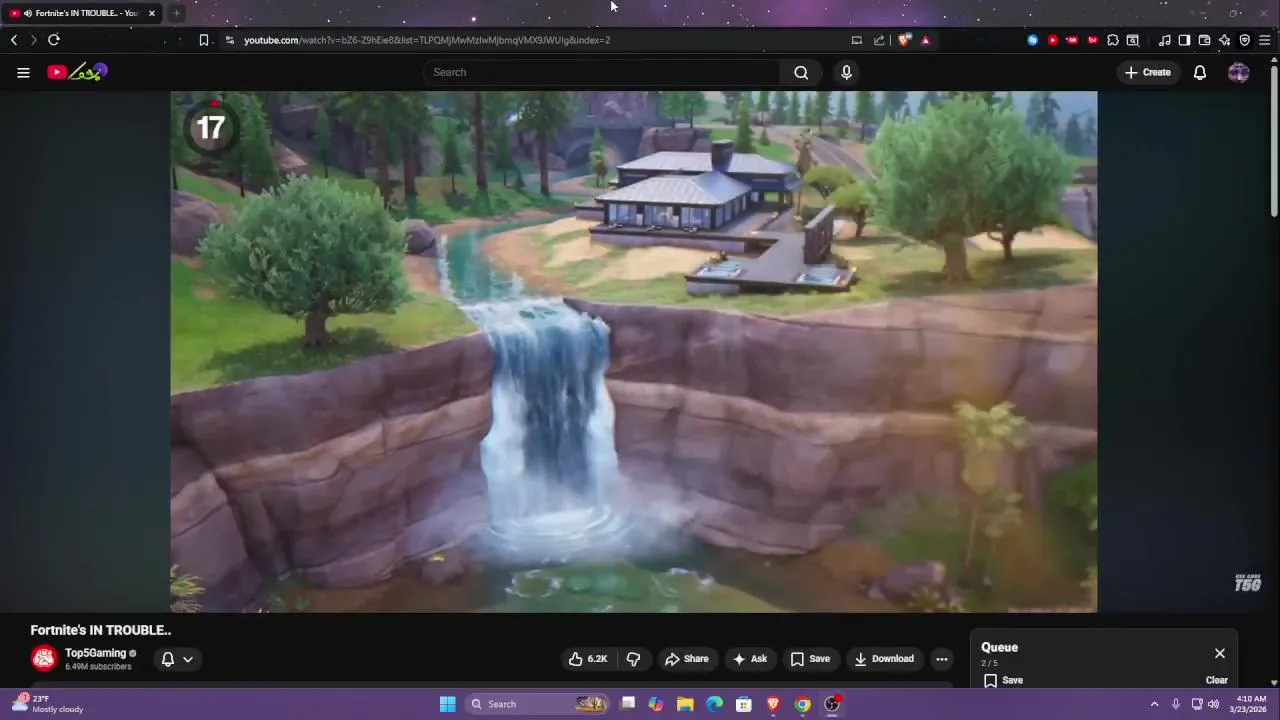Show hidden system tray icons
Image resolution: width=1280 pixels, height=720 pixels.
pyautogui.click(x=1154, y=704)
